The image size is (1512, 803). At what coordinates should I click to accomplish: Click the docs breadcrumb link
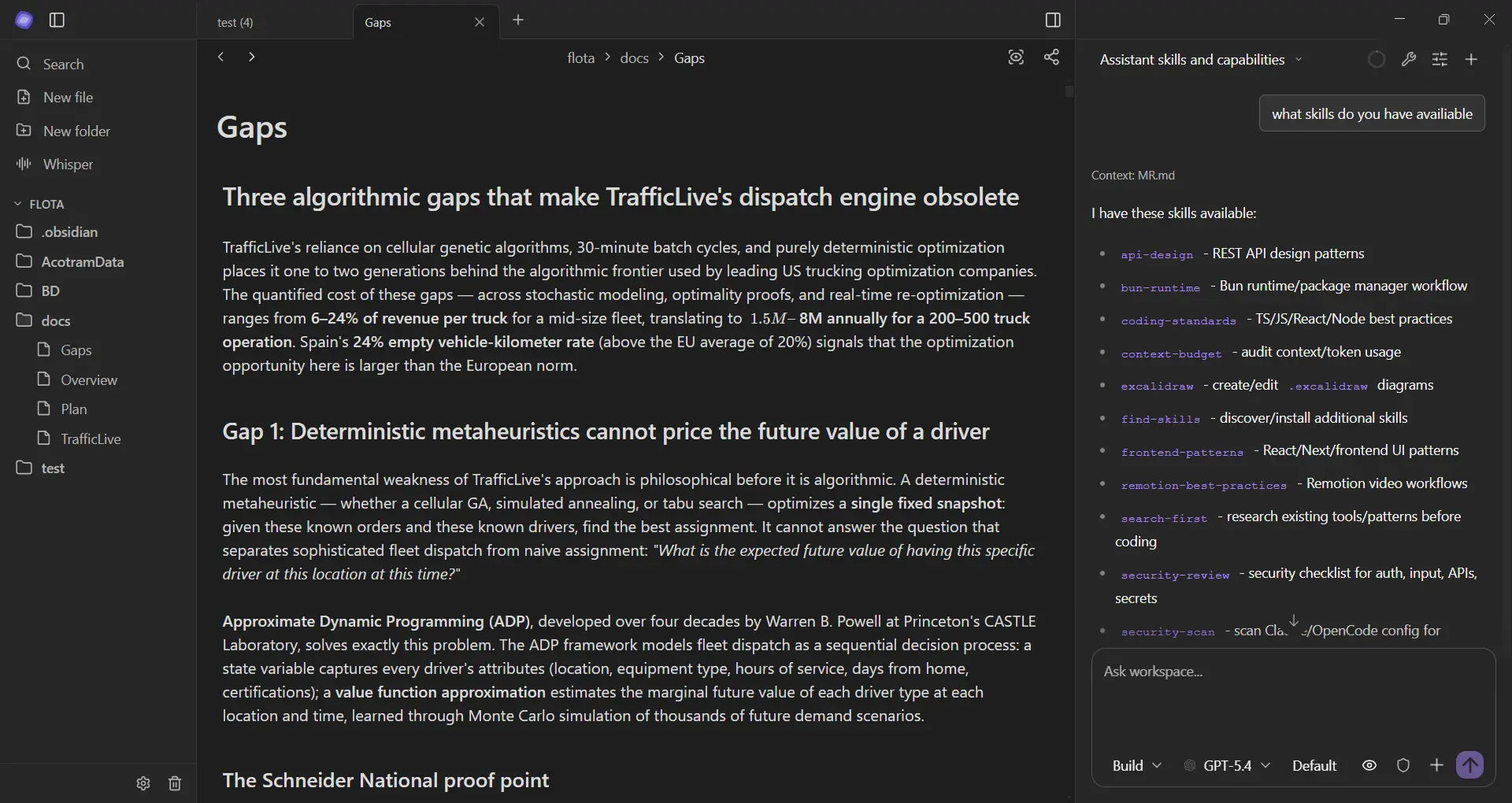(x=634, y=57)
